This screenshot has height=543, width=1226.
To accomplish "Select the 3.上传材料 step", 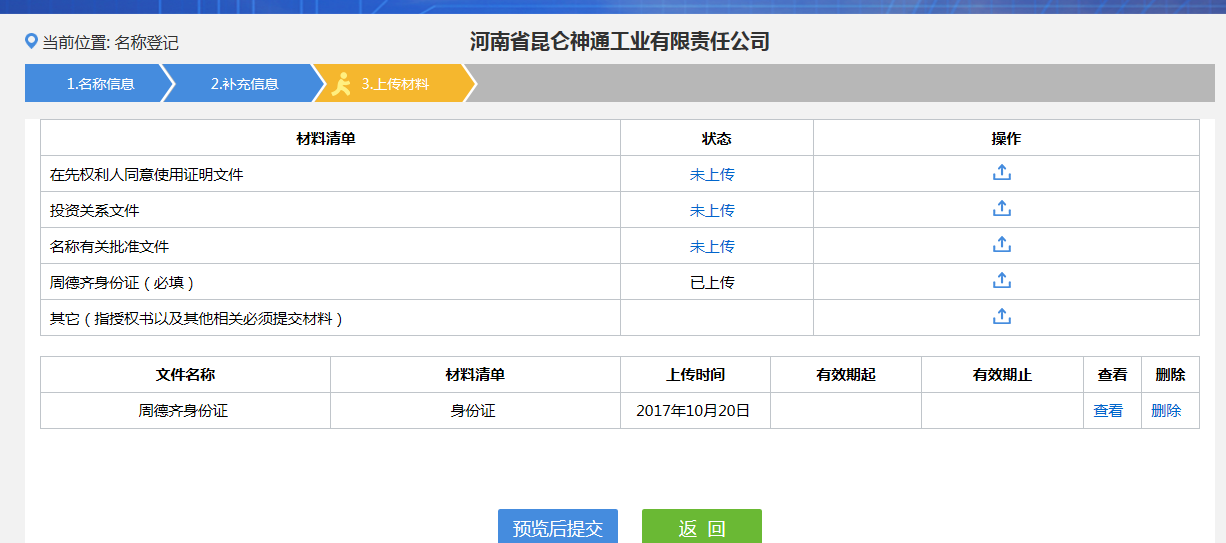I will click(395, 84).
